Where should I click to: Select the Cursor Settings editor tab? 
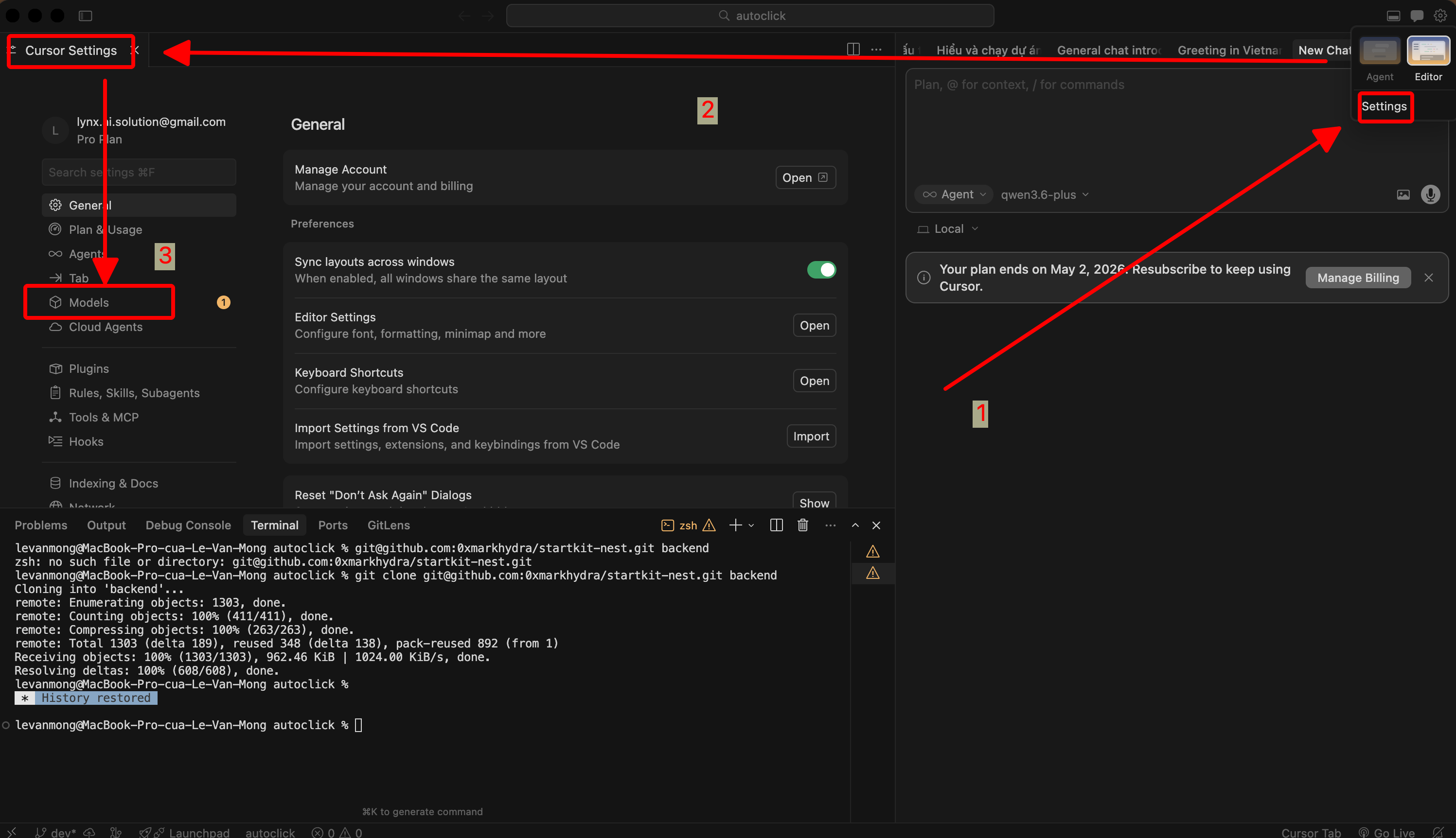[71, 50]
